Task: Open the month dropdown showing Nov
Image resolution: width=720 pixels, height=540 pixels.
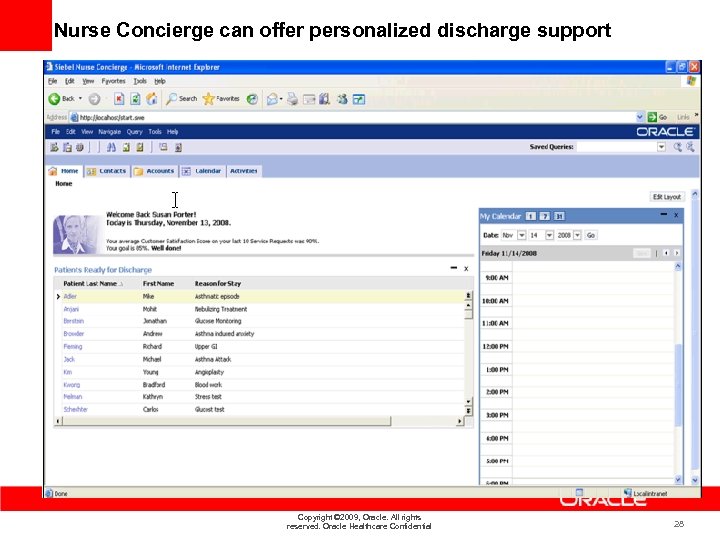Action: click(522, 235)
